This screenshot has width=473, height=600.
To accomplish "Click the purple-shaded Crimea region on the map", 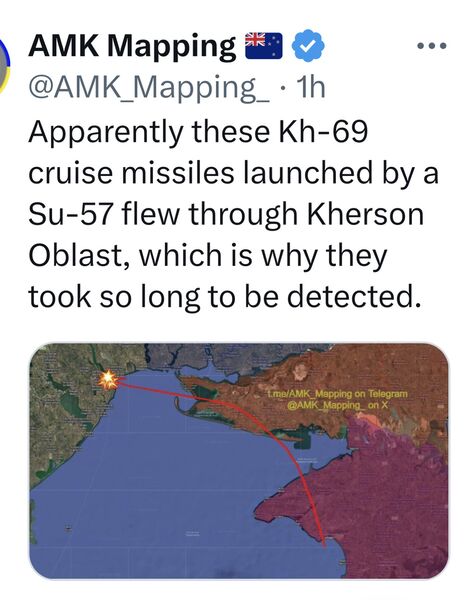I will pyautogui.click(x=383, y=505).
